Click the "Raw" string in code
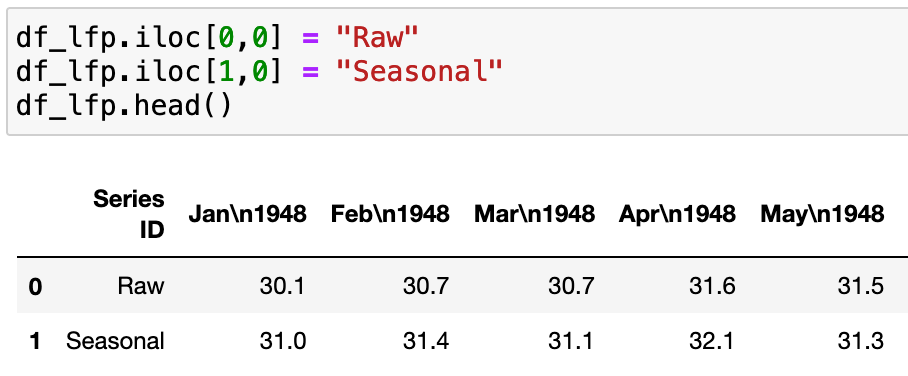Image resolution: width=908 pixels, height=376 pixels. pos(377,39)
